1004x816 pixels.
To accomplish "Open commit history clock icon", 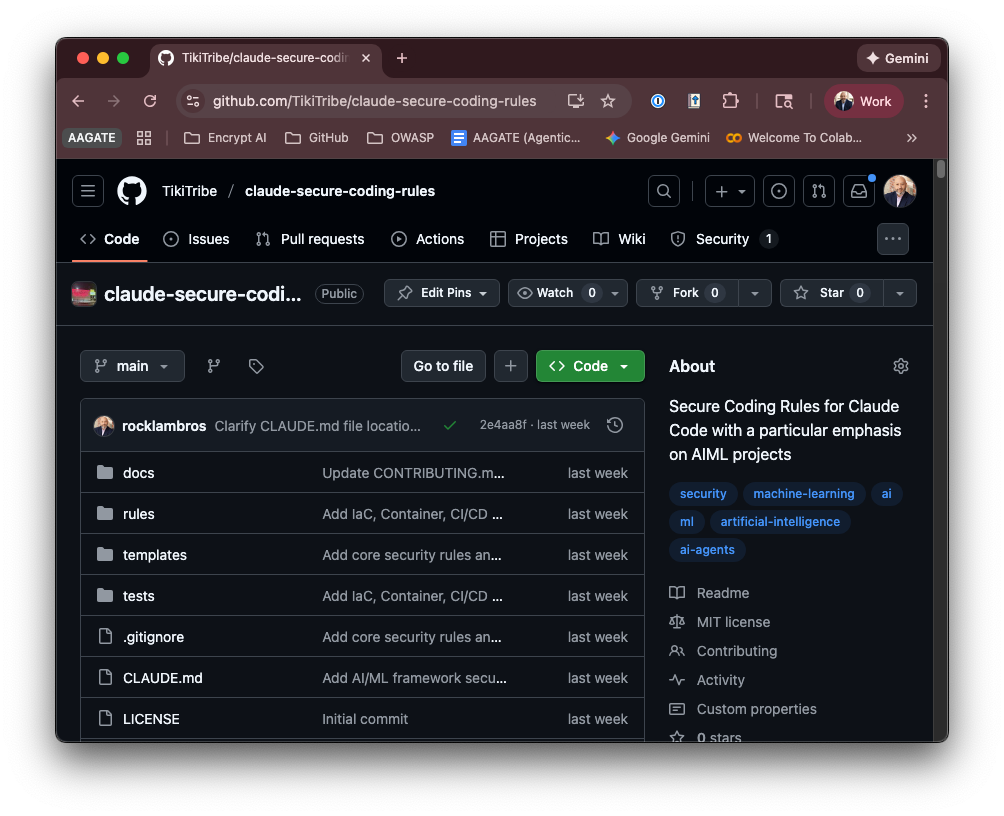I will point(615,425).
